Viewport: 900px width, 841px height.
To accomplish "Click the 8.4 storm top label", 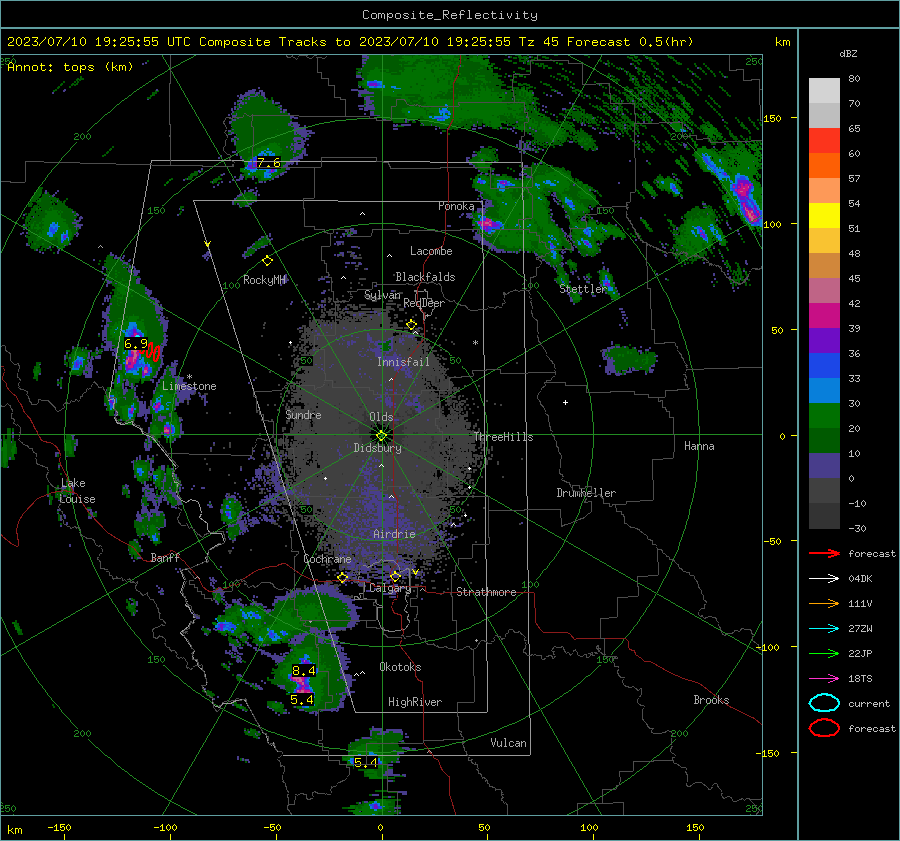I will click(x=304, y=671).
